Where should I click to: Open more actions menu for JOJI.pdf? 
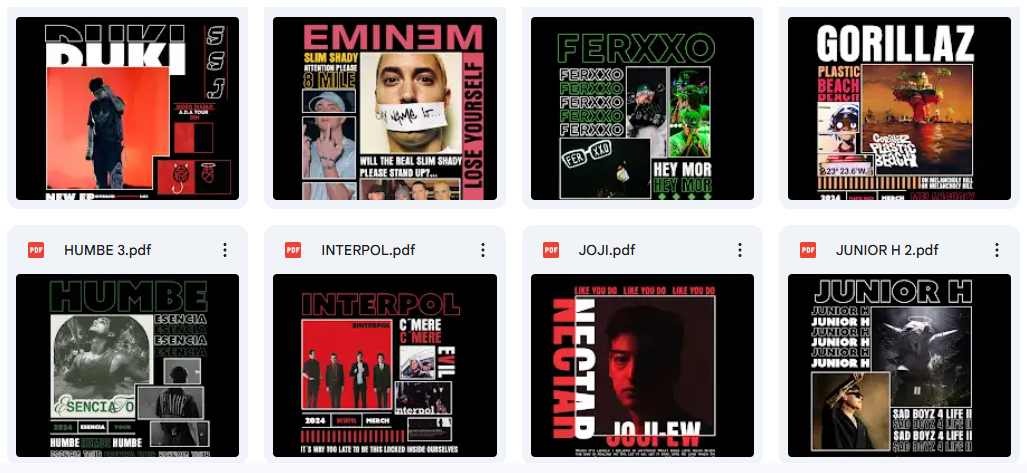click(x=739, y=250)
